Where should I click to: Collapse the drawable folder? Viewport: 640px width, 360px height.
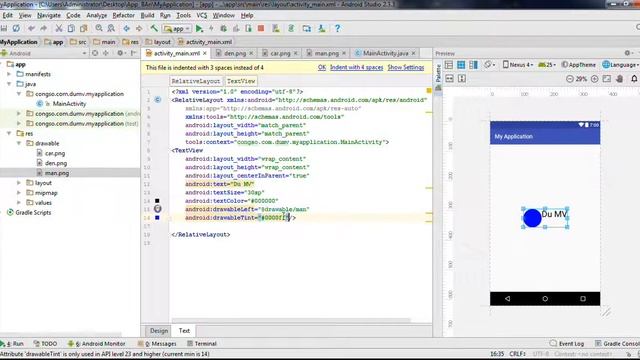pos(19,143)
